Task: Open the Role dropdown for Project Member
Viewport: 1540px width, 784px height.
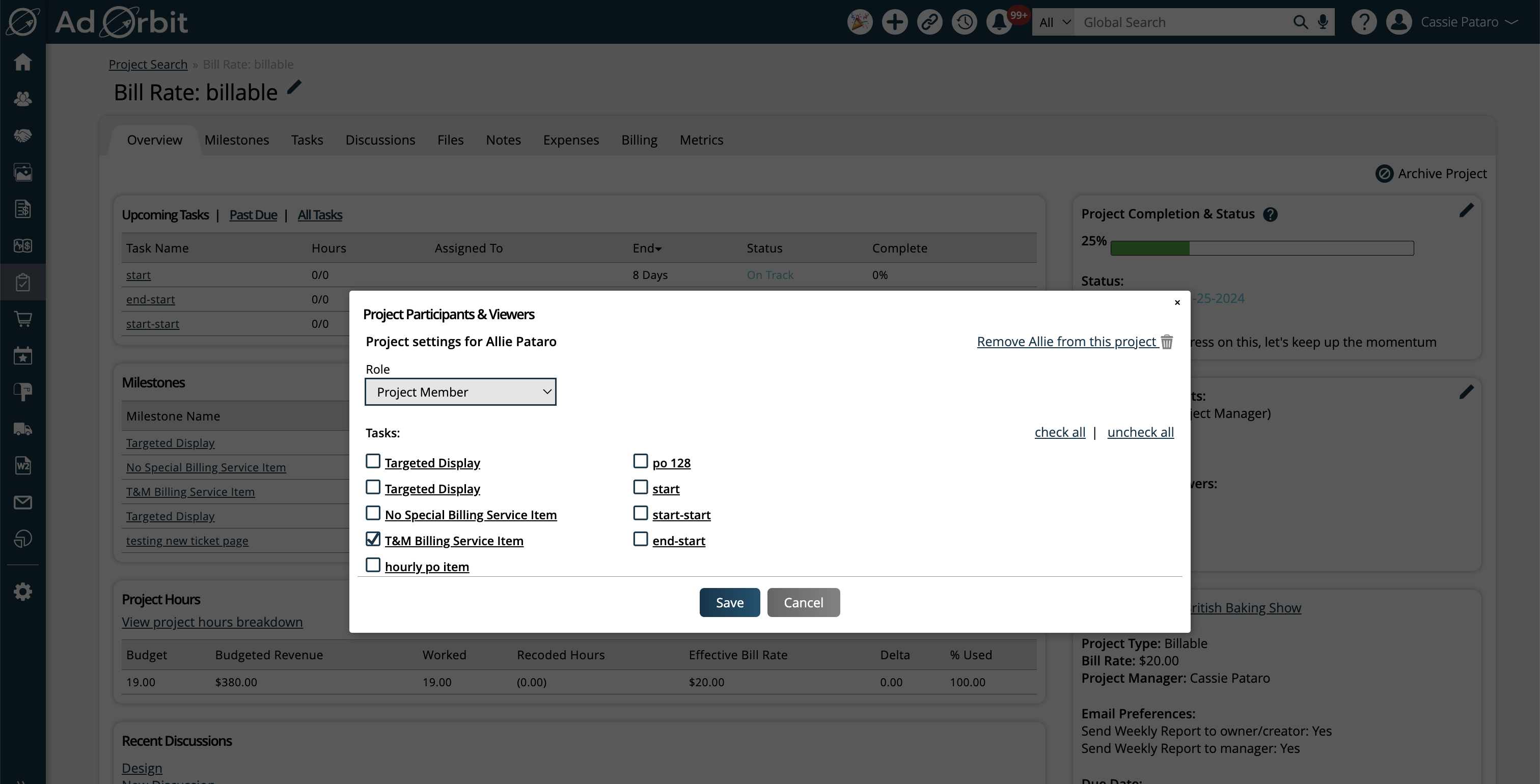Action: (x=460, y=392)
